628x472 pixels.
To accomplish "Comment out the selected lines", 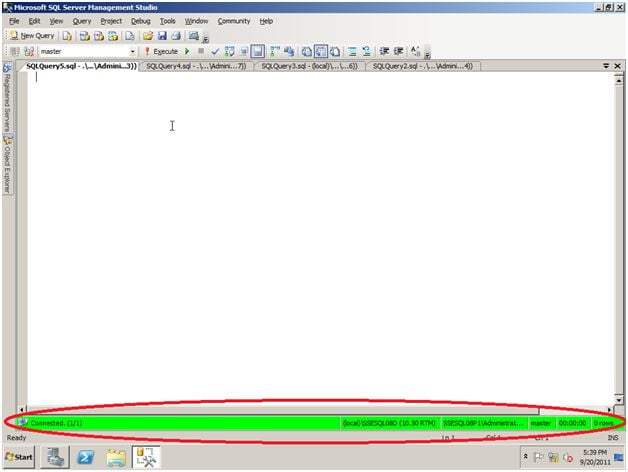I will click(x=352, y=51).
